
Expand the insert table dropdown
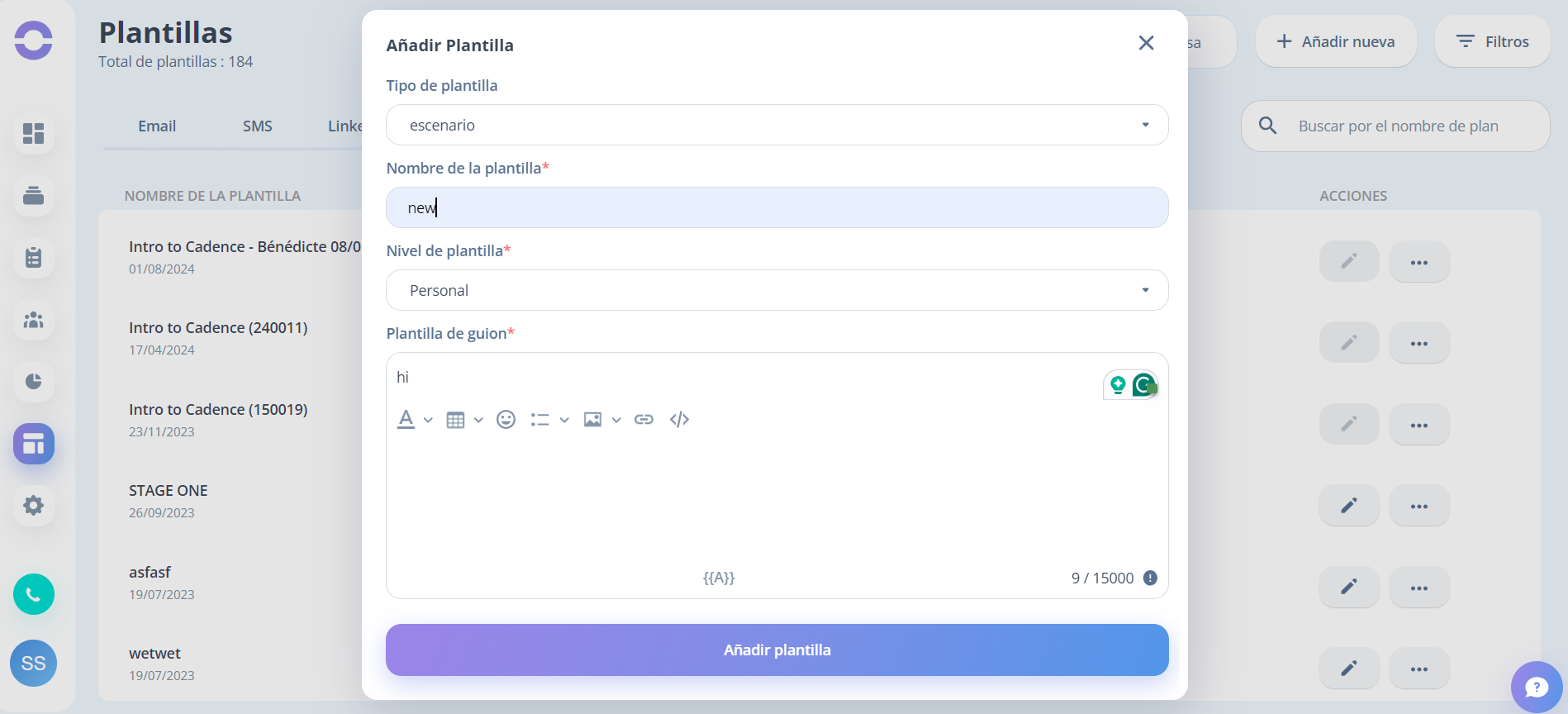478,420
